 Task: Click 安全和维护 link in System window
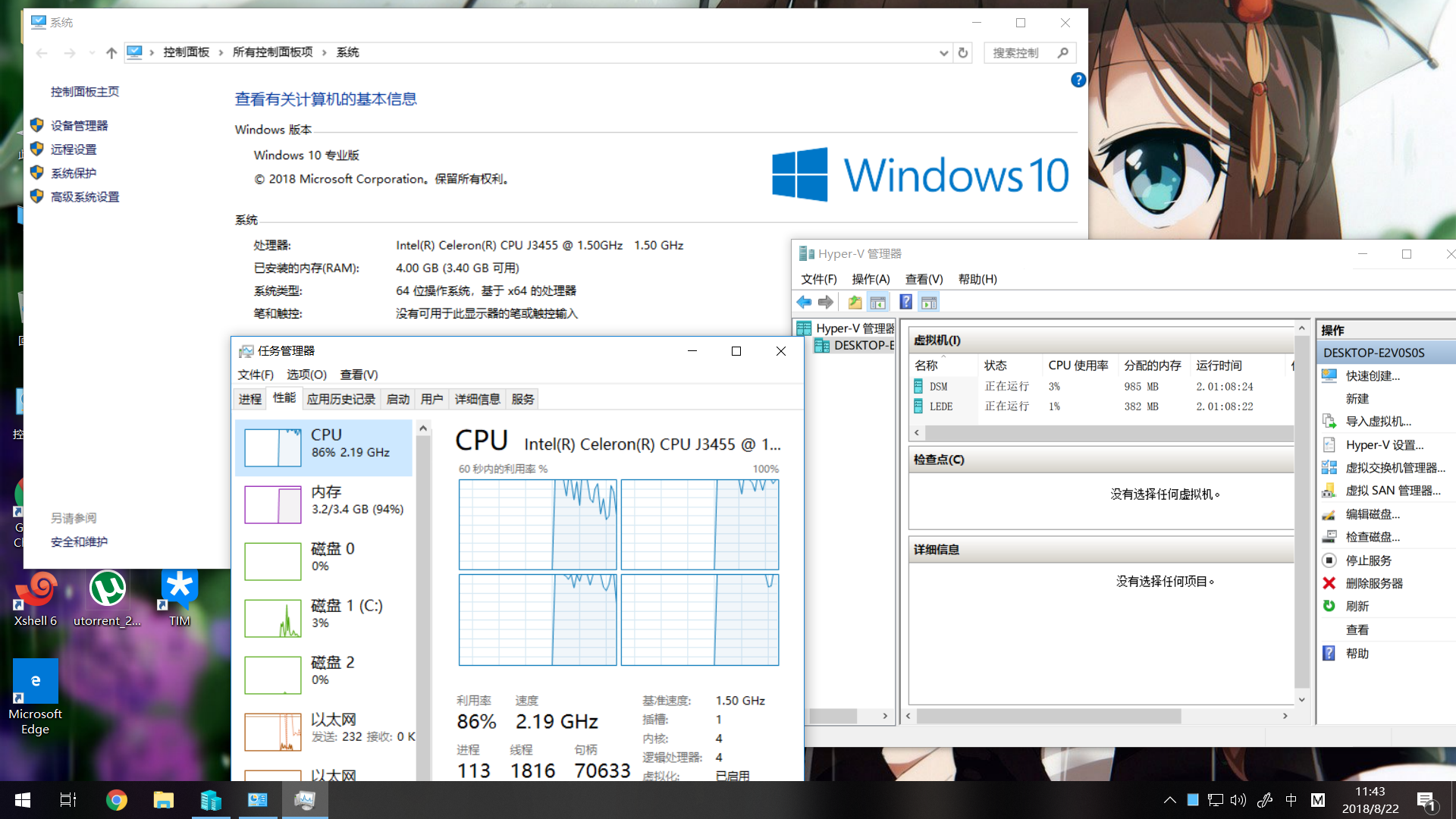click(x=80, y=542)
